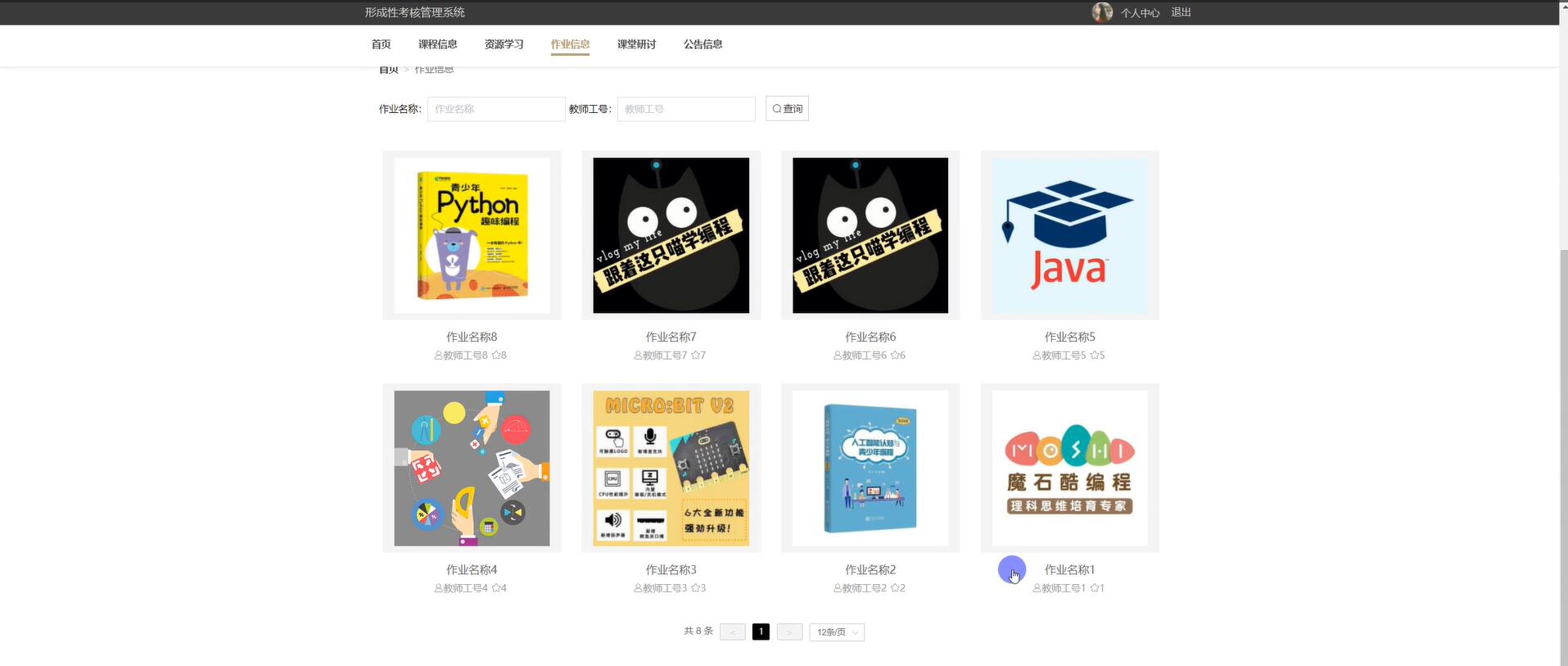Click the title 作业名称7
The height and width of the screenshot is (666, 1568).
coord(671,337)
